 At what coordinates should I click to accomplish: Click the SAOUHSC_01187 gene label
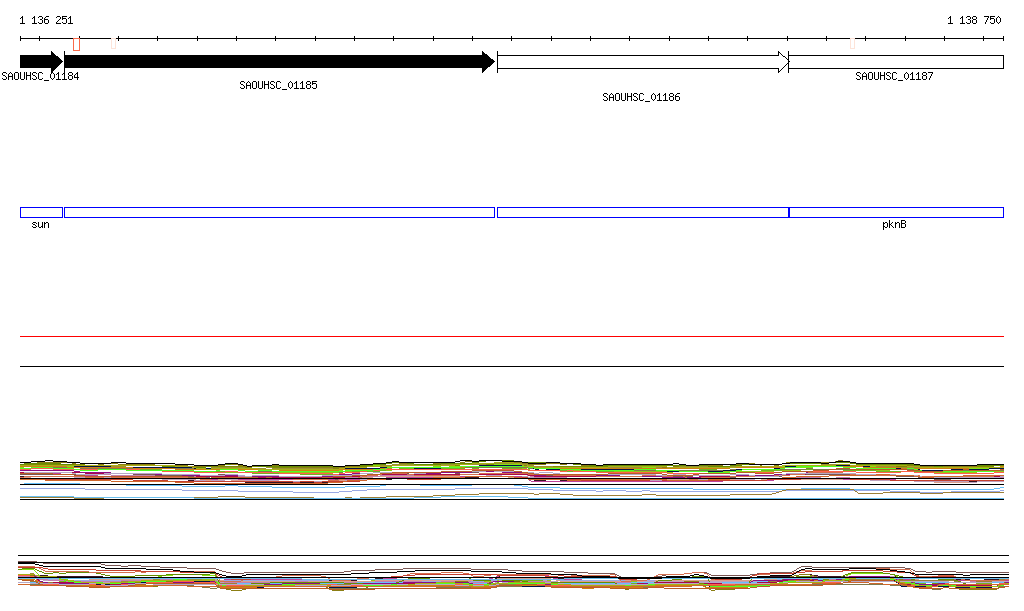(894, 76)
